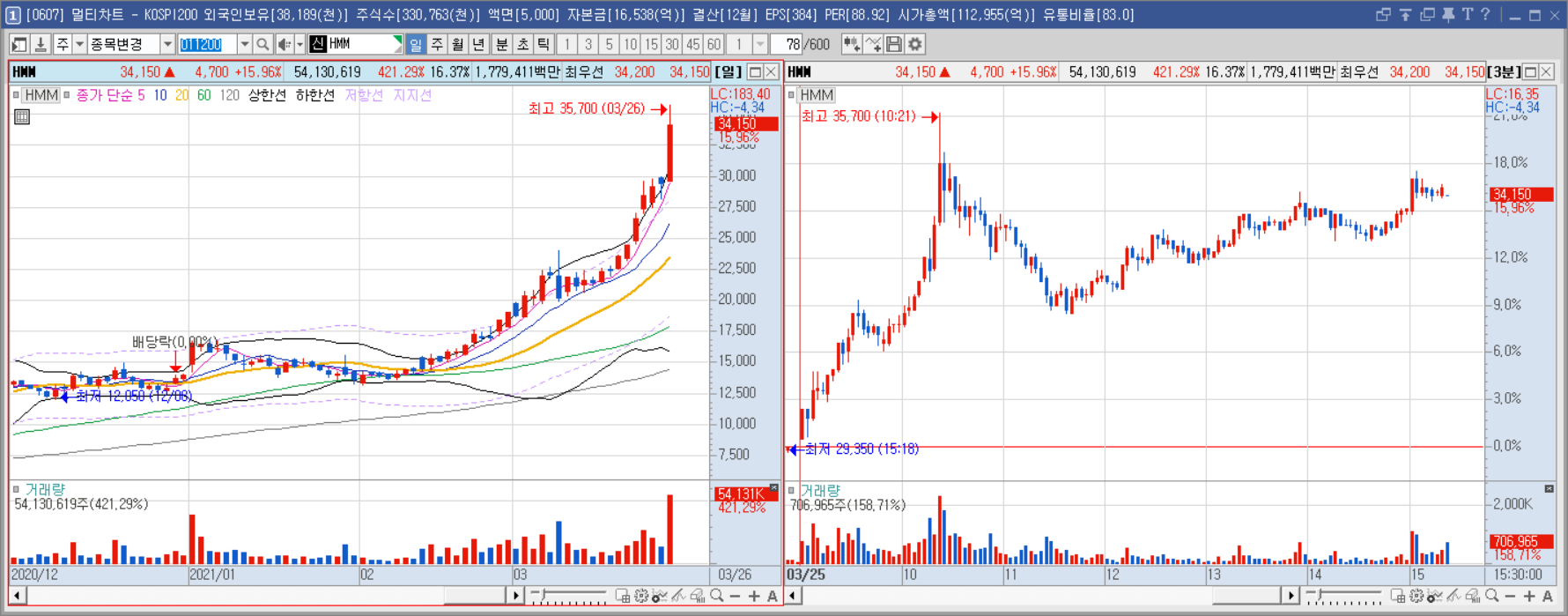
Task: Select weekly 주 period button
Action: (437, 44)
